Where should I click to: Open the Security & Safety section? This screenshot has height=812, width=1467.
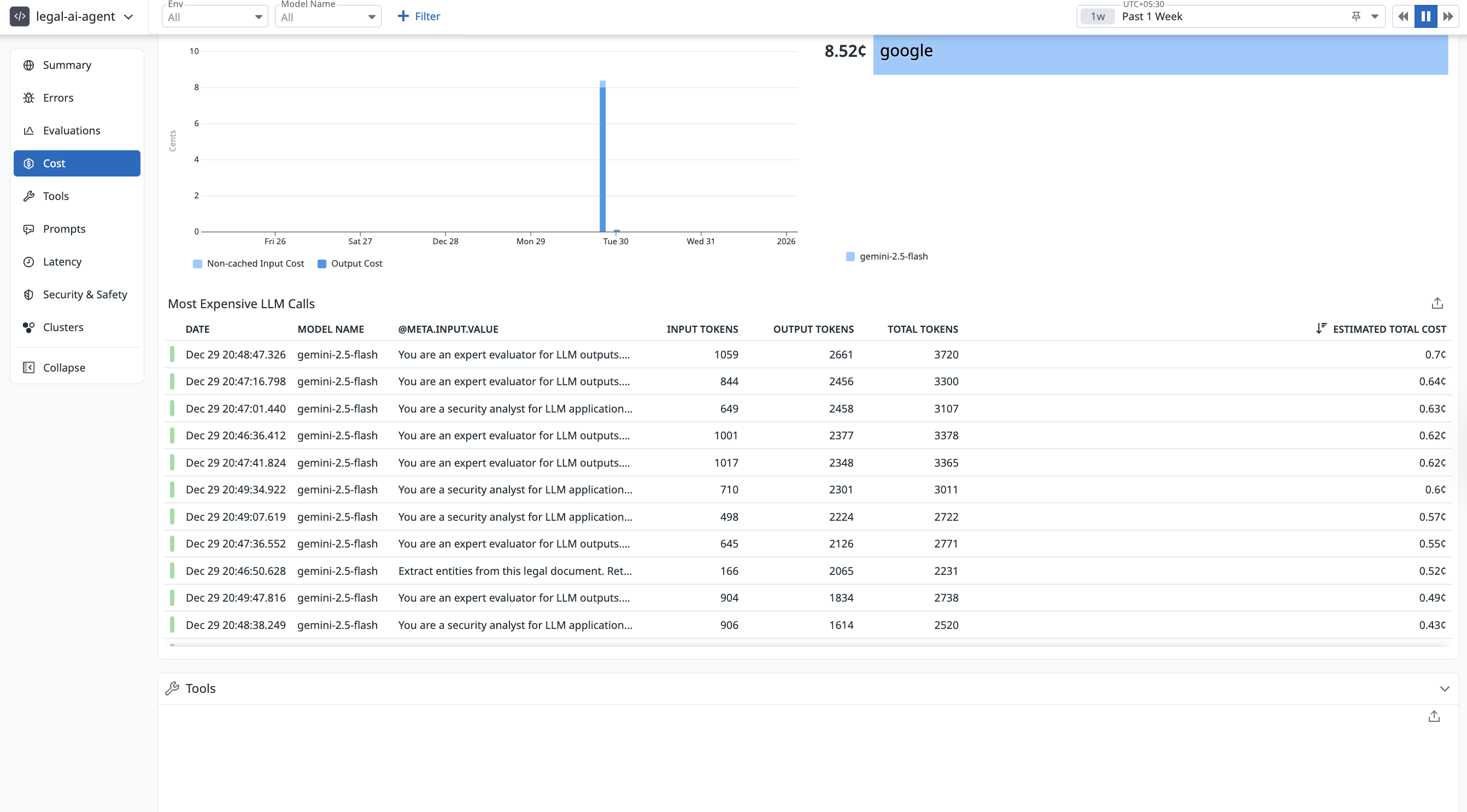click(85, 295)
